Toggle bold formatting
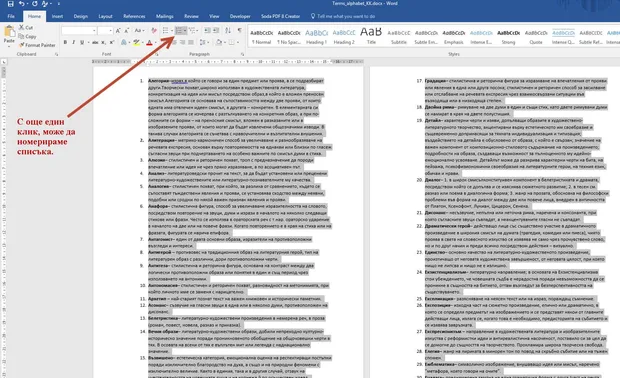The width and height of the screenshot is (620, 378). click(x=65, y=42)
